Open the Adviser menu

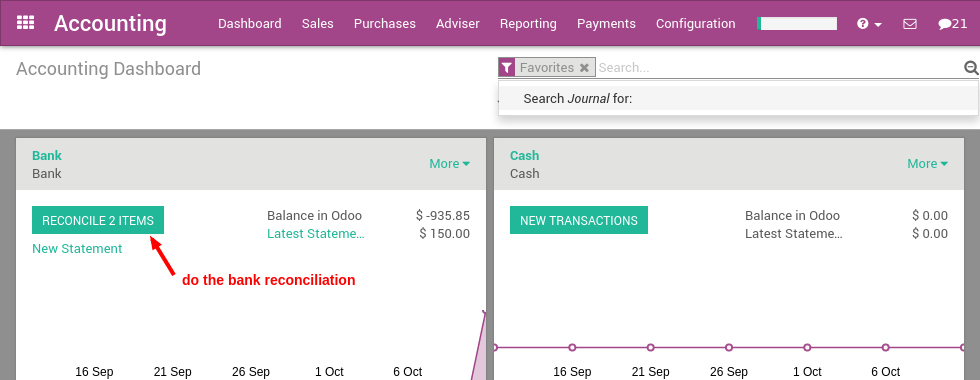point(458,24)
